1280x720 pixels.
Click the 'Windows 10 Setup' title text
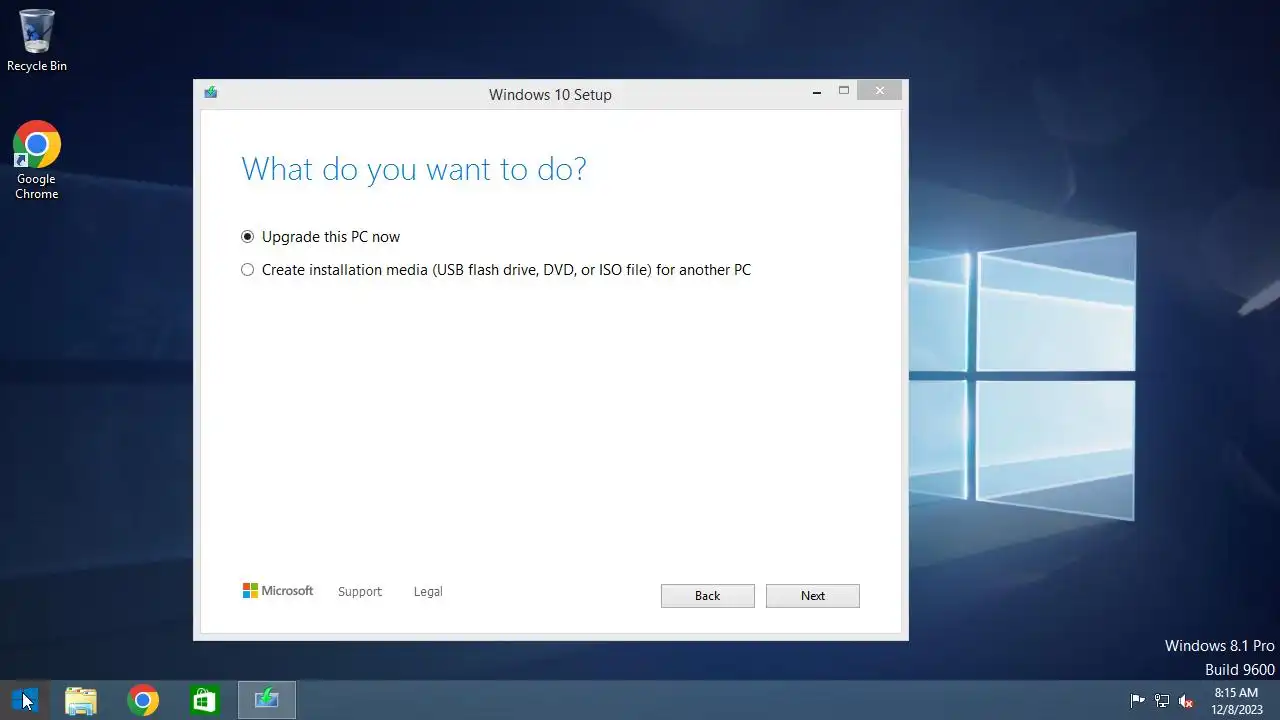[x=550, y=95]
